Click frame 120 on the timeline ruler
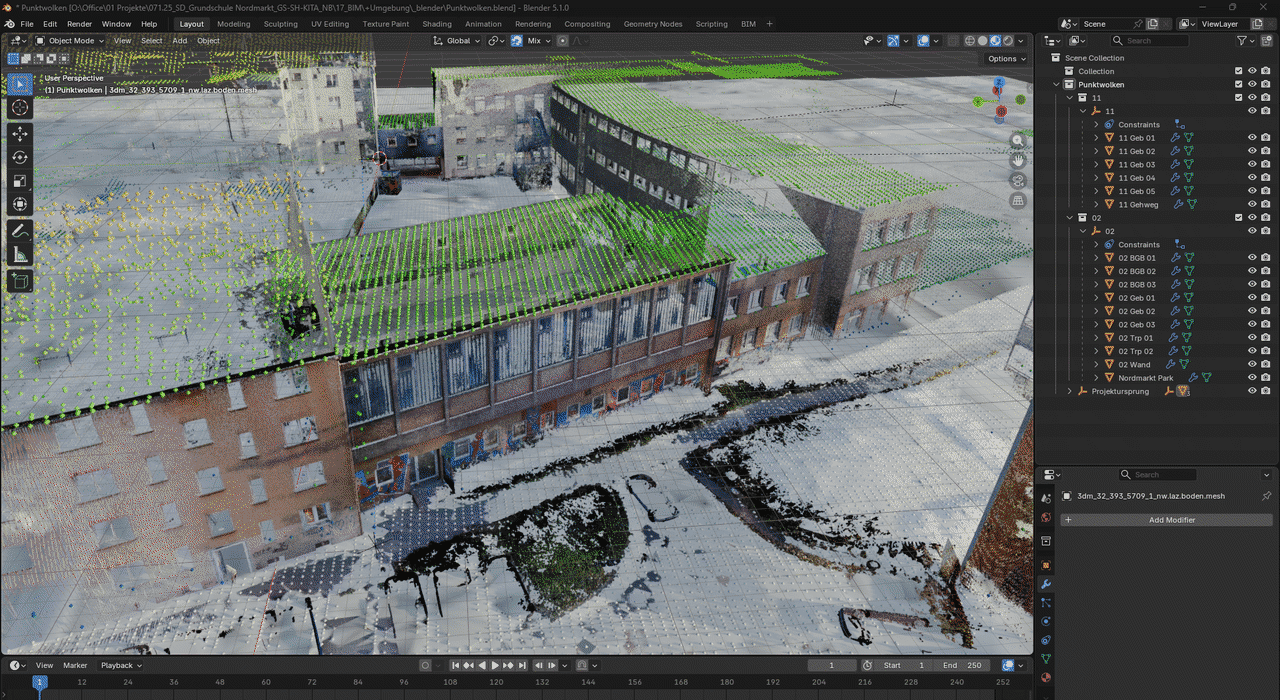The image size is (1280, 700). (495, 682)
